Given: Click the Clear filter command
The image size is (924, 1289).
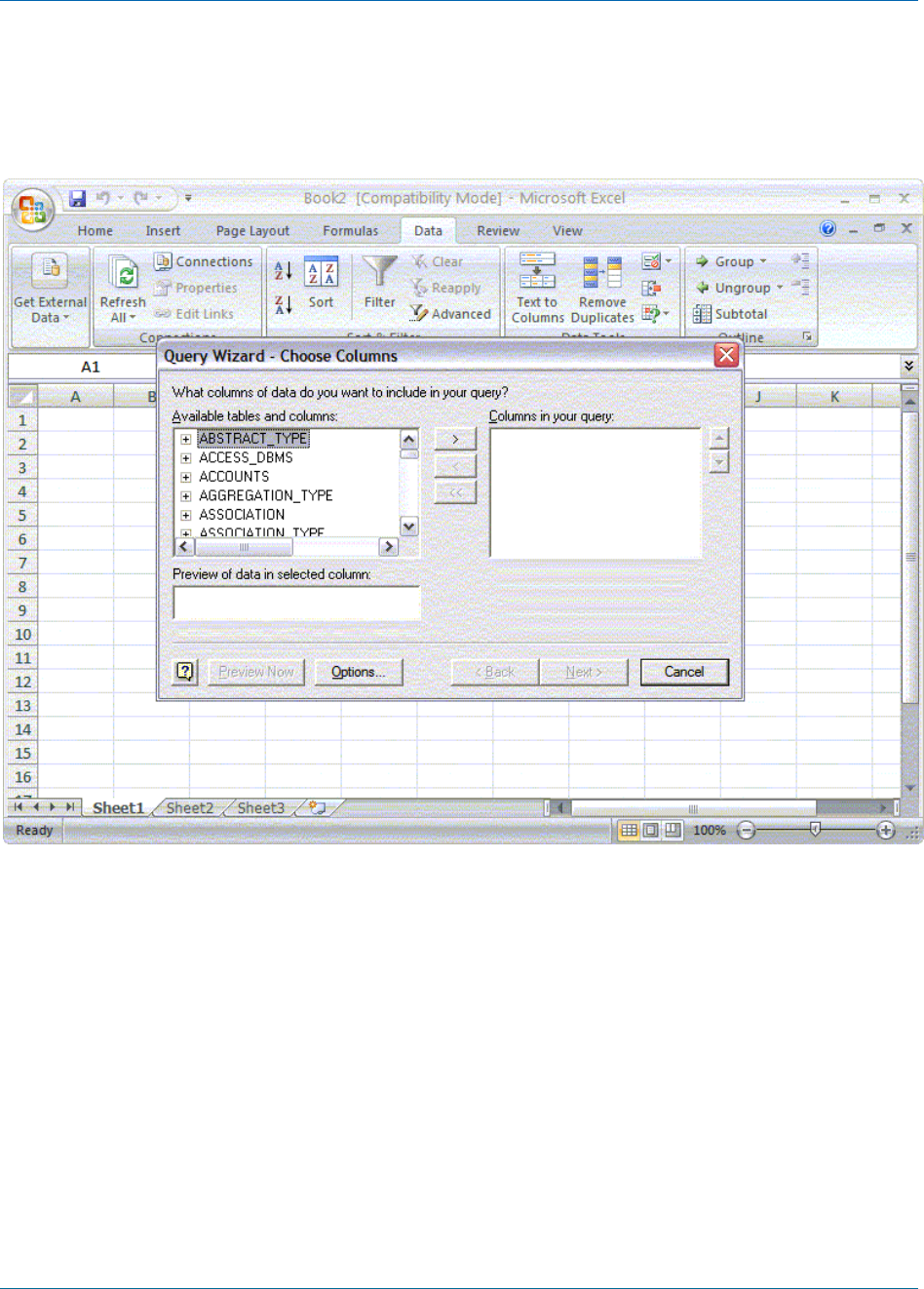Looking at the screenshot, I should click(437, 261).
